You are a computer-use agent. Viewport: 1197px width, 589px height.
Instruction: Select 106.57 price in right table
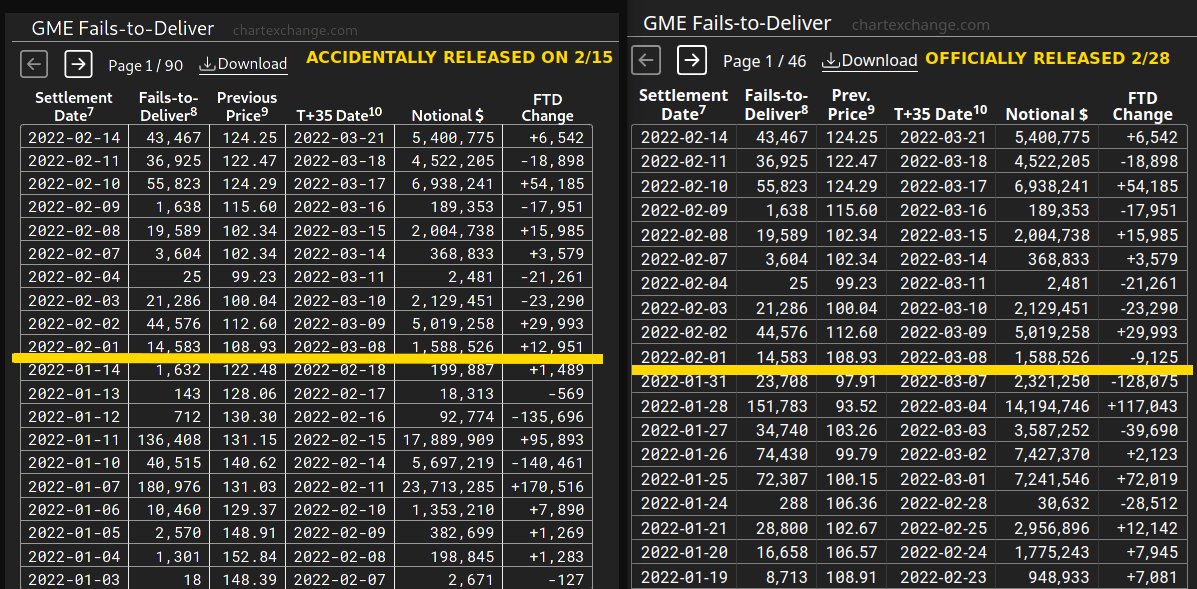click(x=851, y=553)
